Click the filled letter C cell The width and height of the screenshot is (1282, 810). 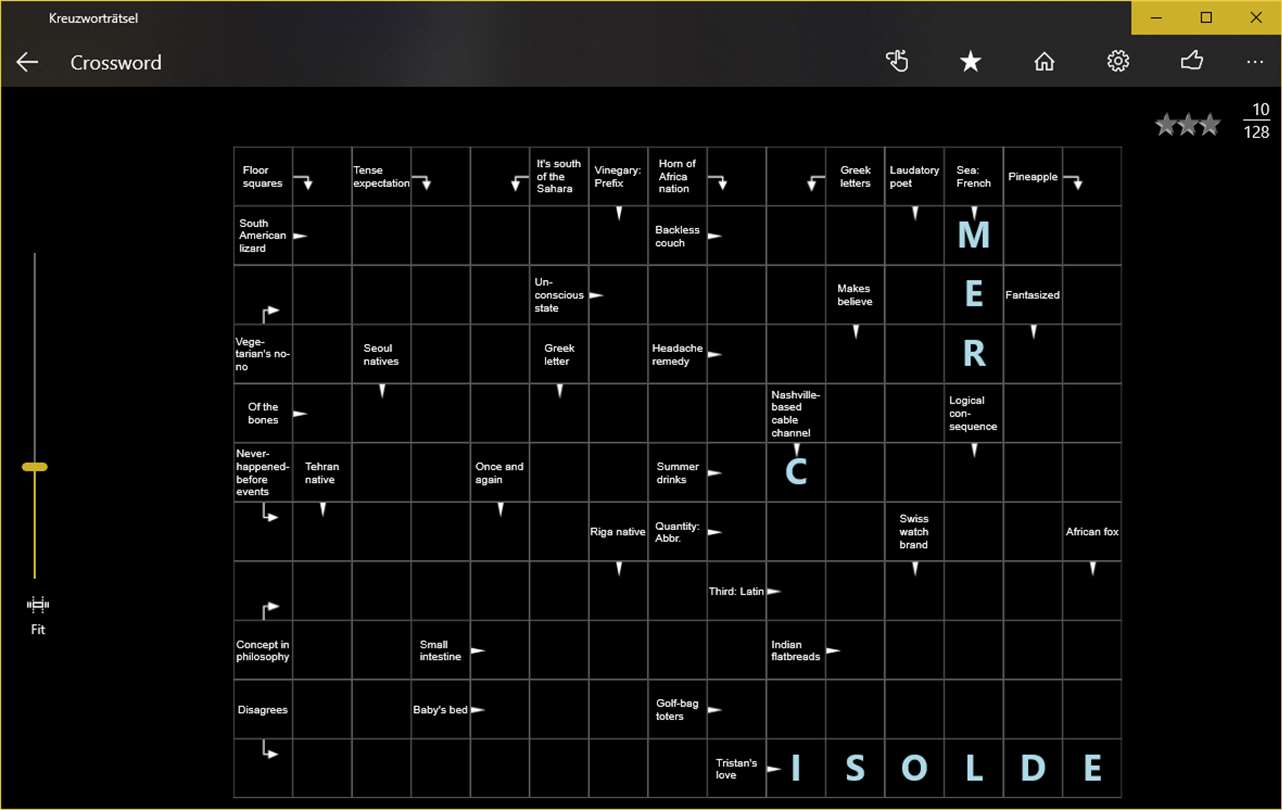(796, 472)
